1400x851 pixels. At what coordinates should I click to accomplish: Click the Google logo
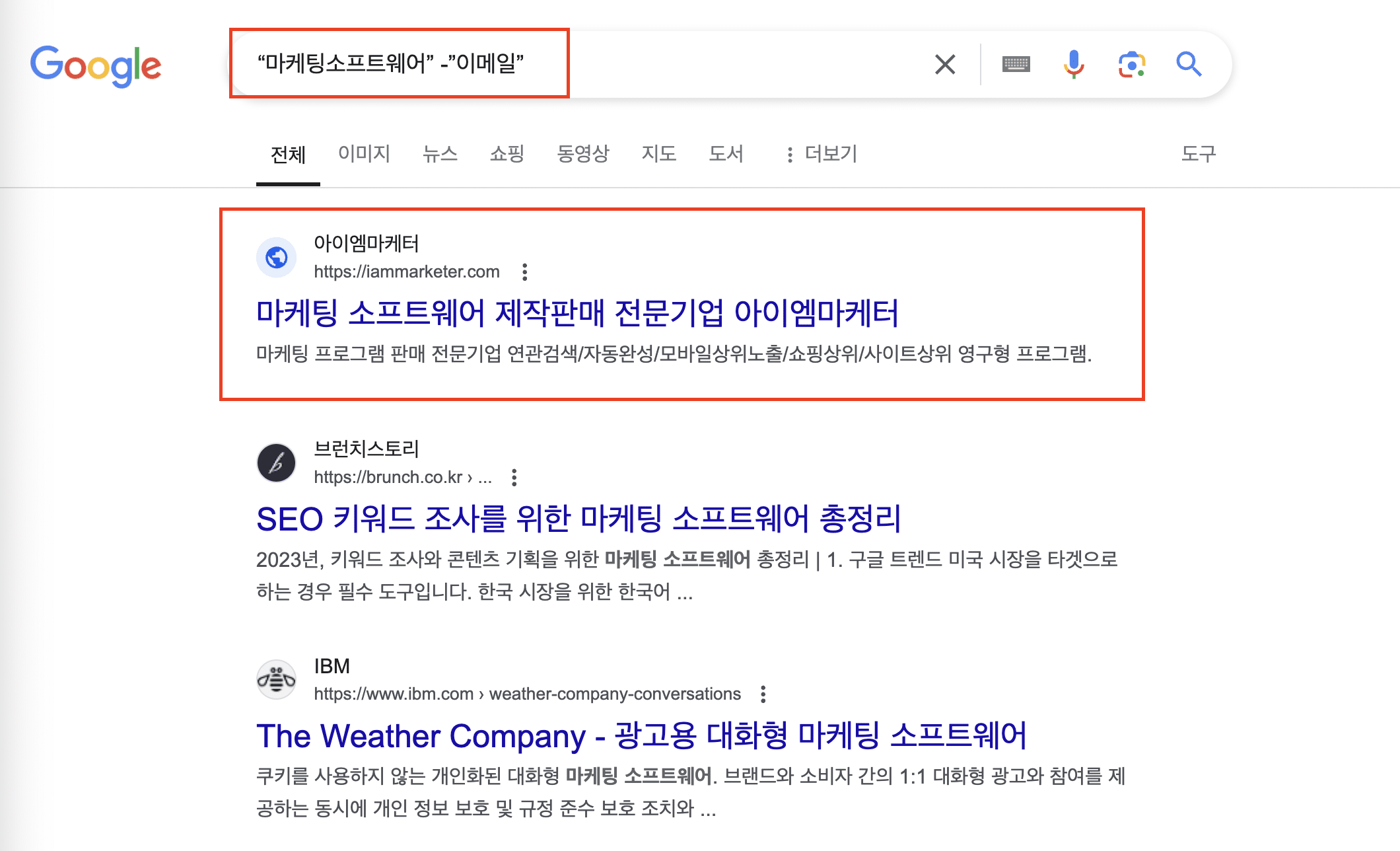coord(96,65)
